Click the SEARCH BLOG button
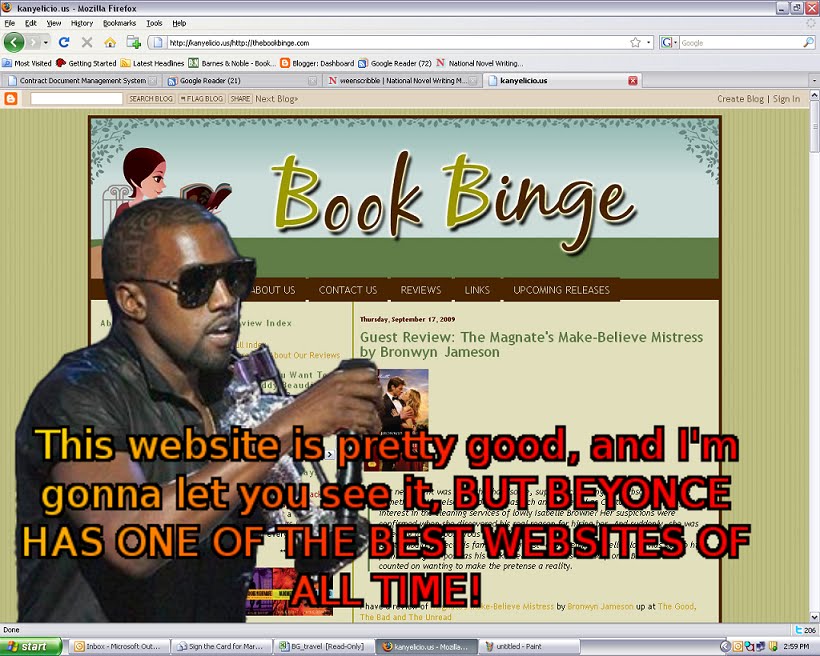820x656 pixels. (151, 98)
